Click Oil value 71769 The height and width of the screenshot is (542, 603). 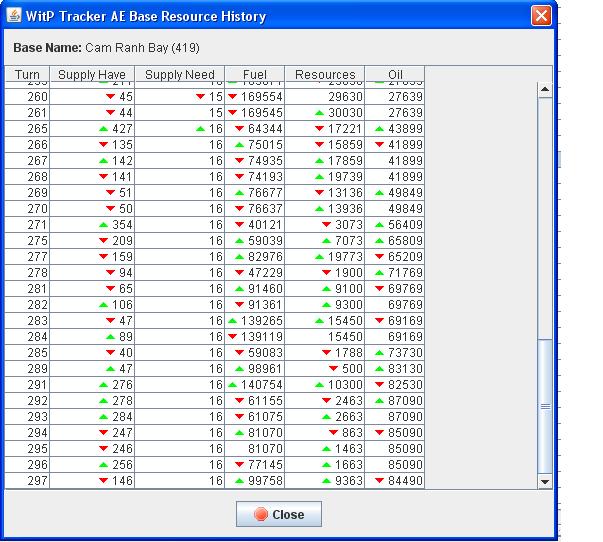405,273
